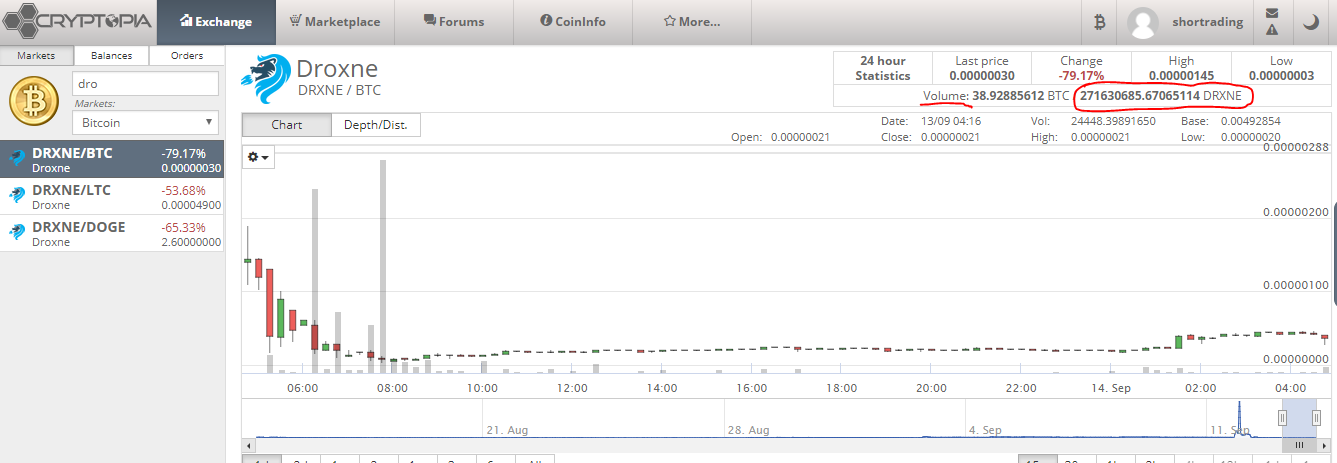Open the Orders tab
This screenshot has width=1337, height=463.
[x=187, y=56]
